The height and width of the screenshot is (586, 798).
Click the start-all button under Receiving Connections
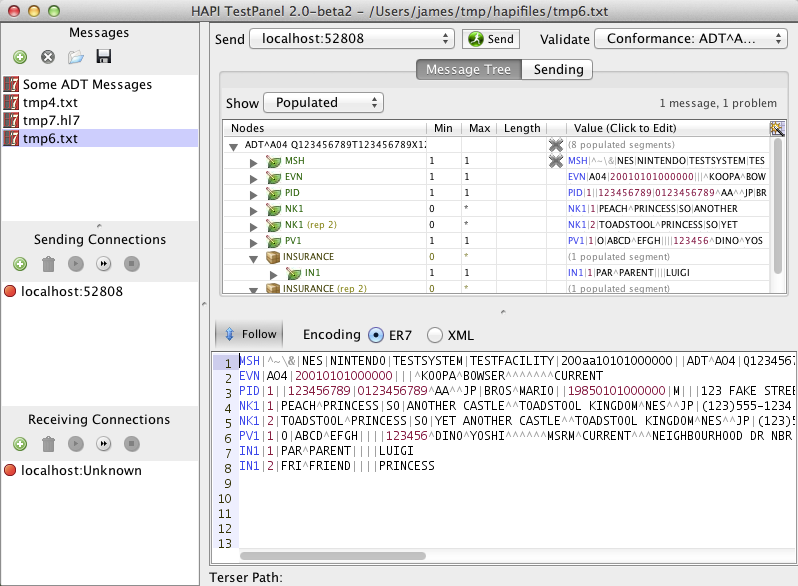click(x=103, y=444)
